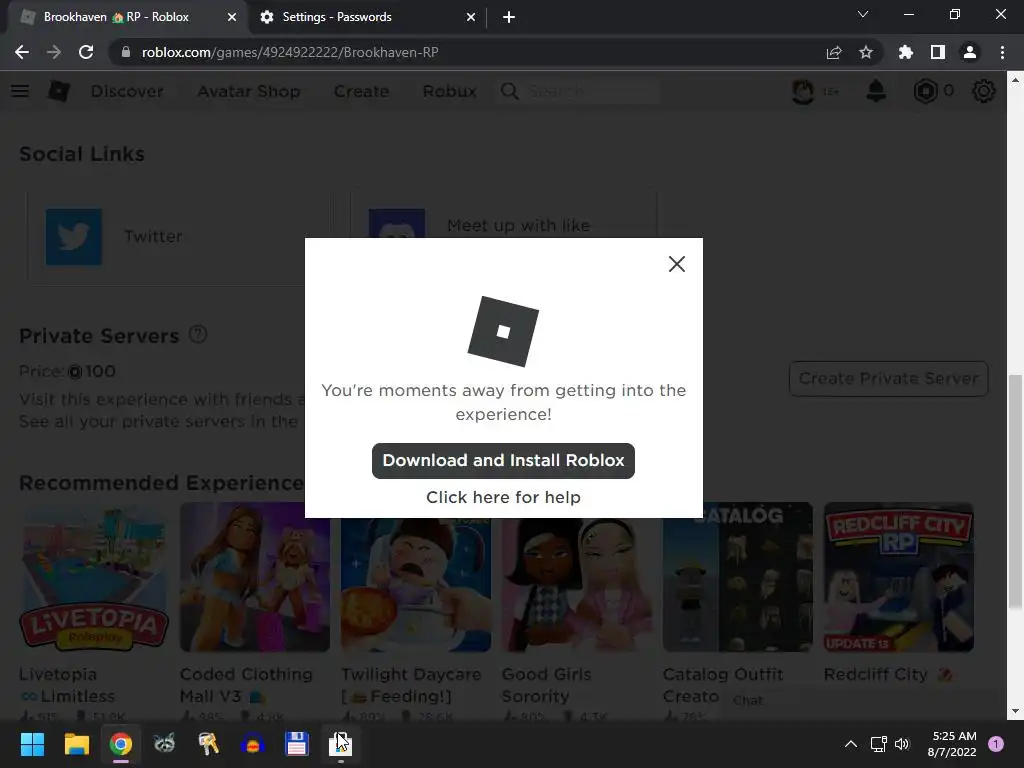Click the Private Servers help icon
The width and height of the screenshot is (1024, 768).
[x=198, y=334]
